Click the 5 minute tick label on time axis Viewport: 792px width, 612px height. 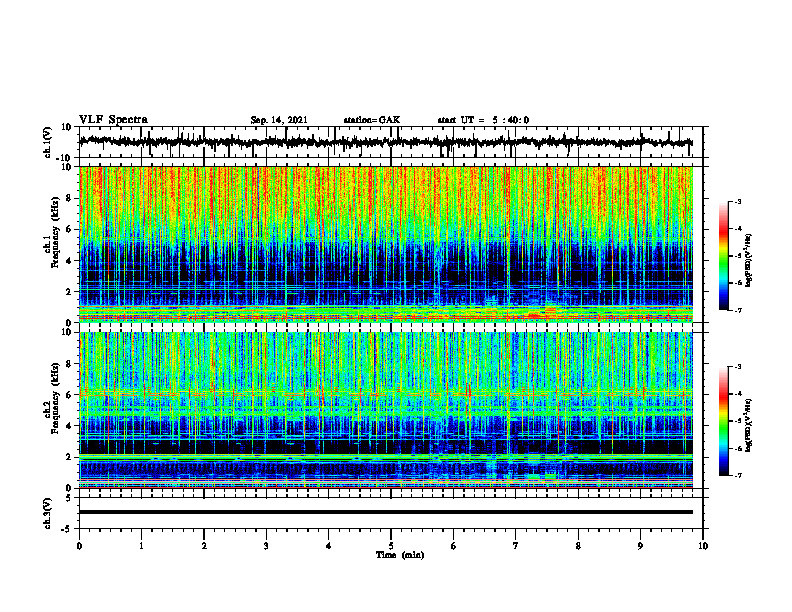click(x=391, y=546)
